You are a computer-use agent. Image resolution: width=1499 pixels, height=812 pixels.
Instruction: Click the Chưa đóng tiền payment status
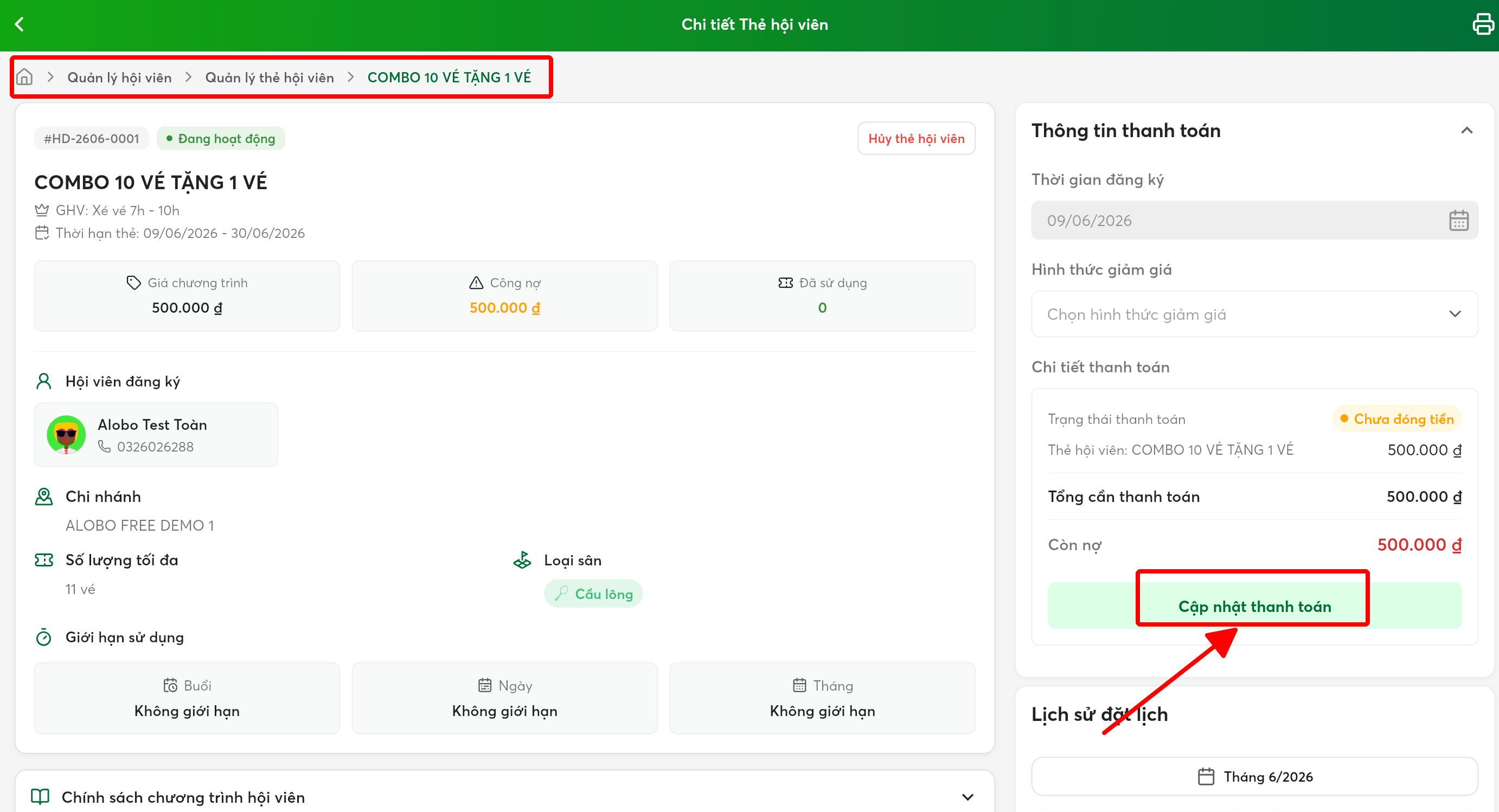(1396, 419)
